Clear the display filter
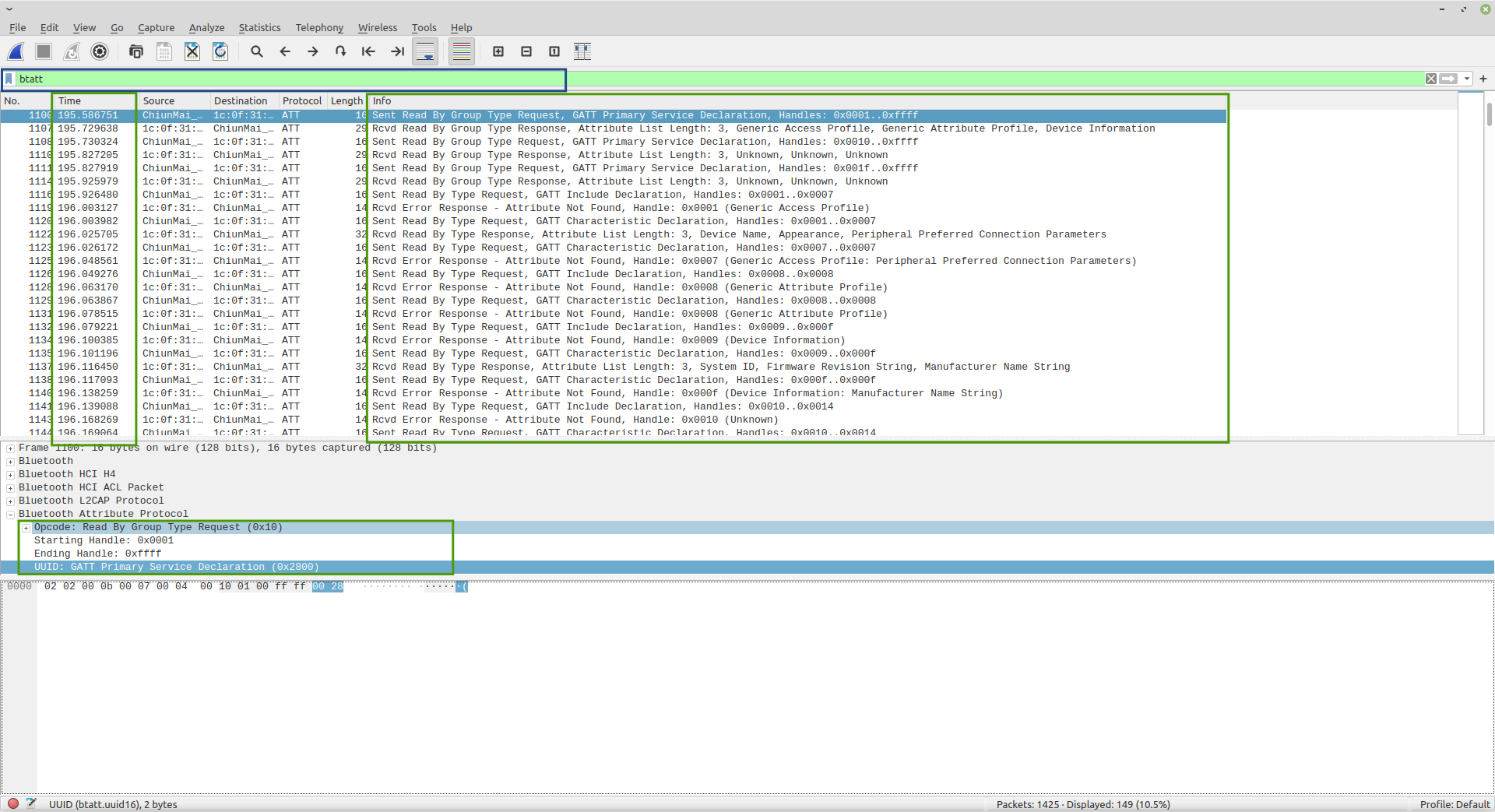The height and width of the screenshot is (812, 1495). coord(1431,79)
